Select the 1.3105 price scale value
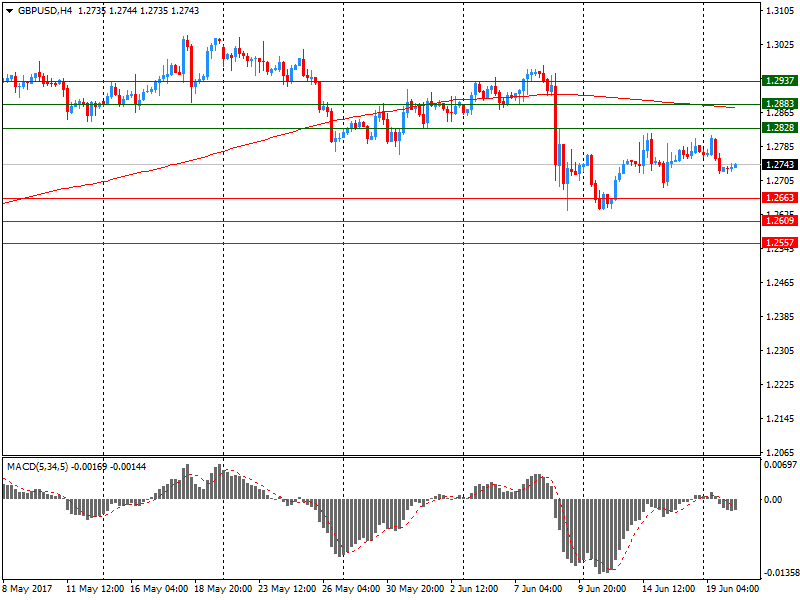 click(780, 11)
